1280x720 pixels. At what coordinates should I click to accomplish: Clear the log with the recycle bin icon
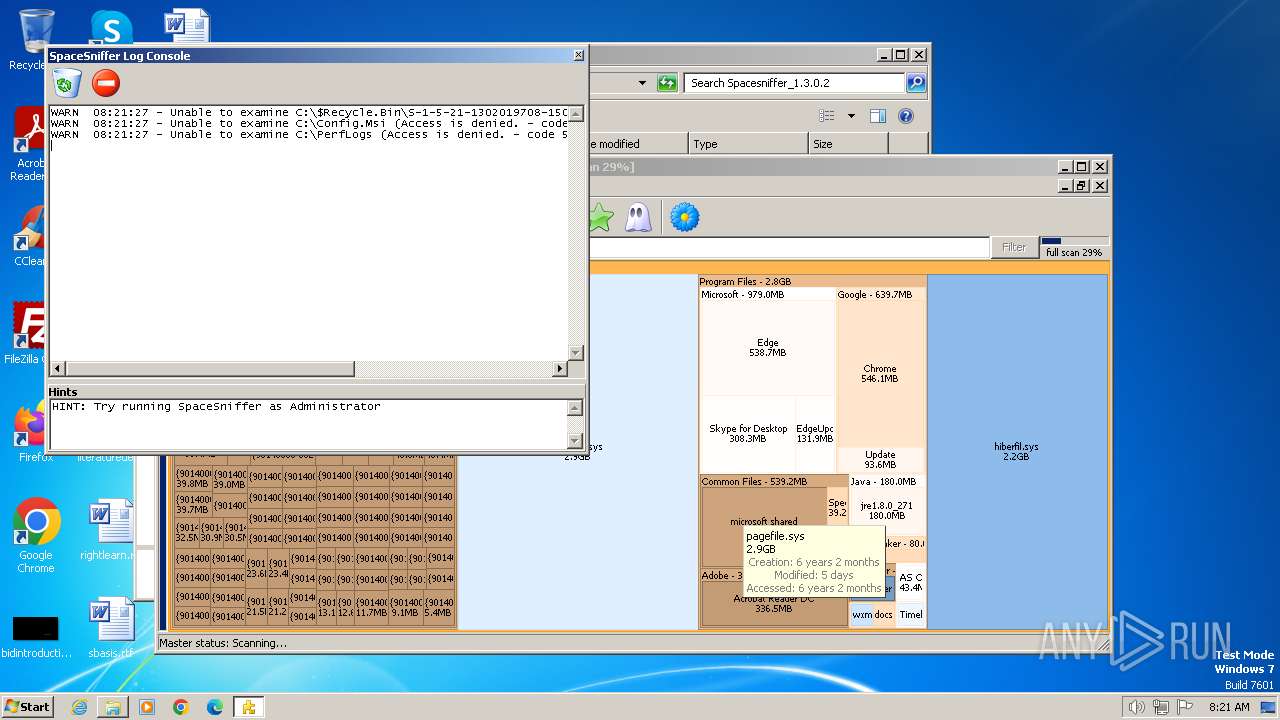(67, 83)
